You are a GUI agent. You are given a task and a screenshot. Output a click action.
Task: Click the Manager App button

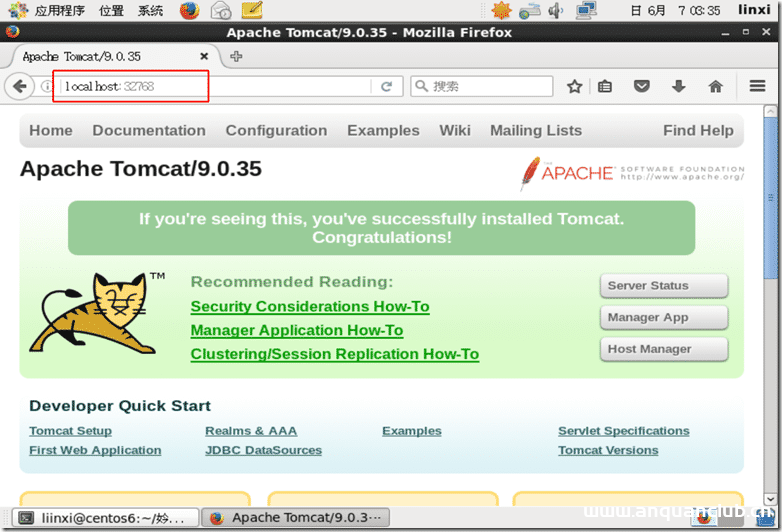664,318
